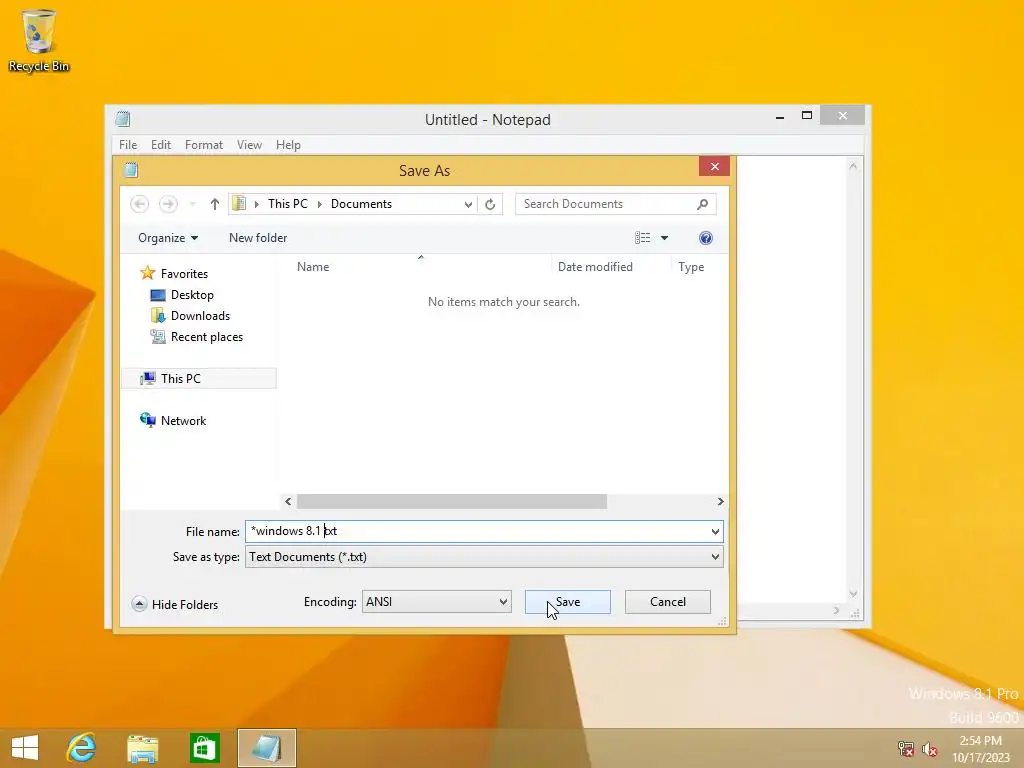Open the Encoding ANSI dropdown

[x=436, y=601]
